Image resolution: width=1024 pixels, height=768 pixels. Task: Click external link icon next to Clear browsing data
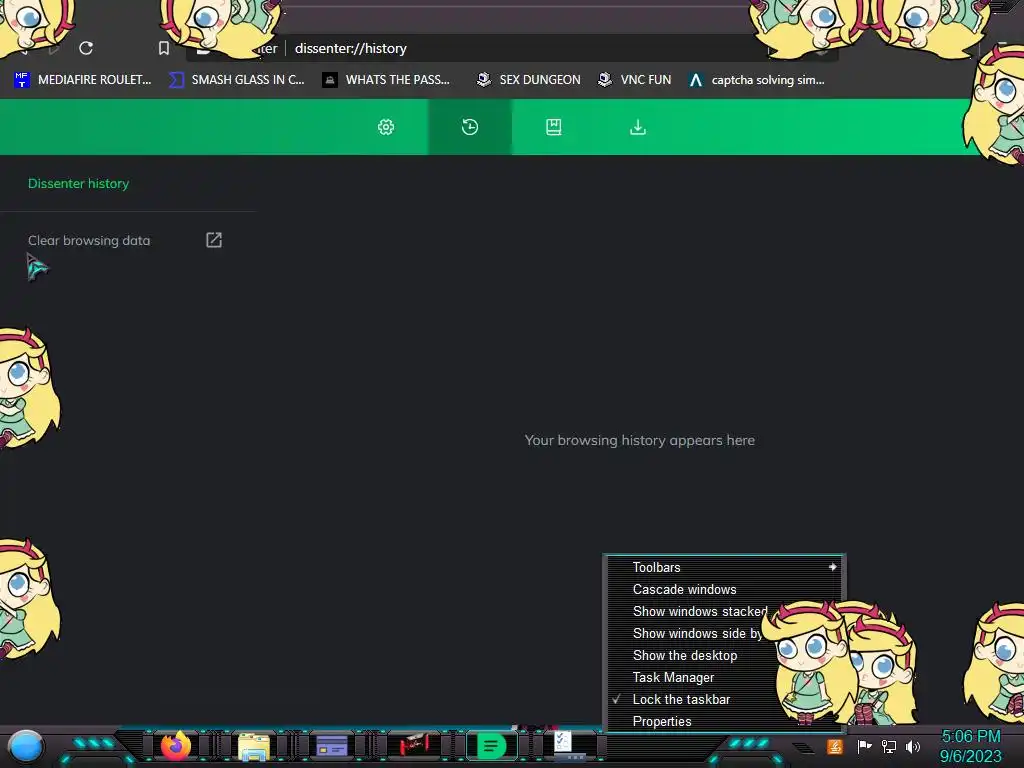tap(214, 240)
